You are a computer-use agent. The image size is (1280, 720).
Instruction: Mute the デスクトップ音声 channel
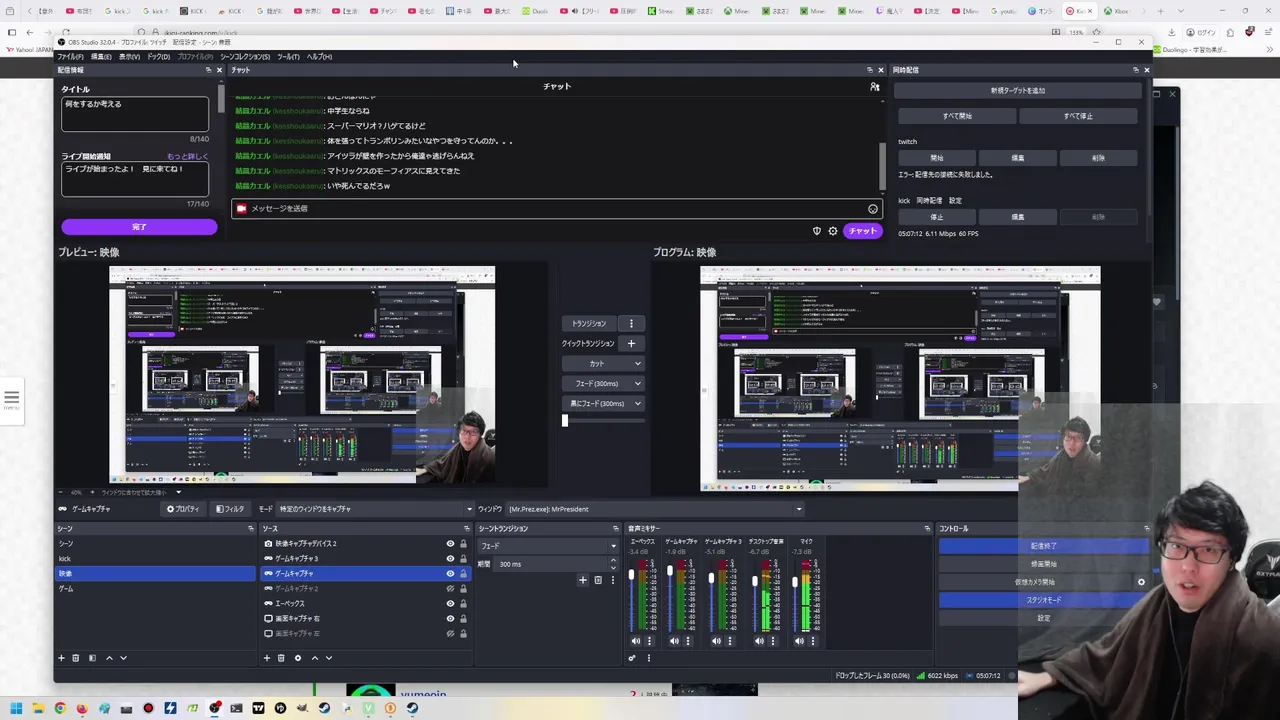click(x=760, y=641)
